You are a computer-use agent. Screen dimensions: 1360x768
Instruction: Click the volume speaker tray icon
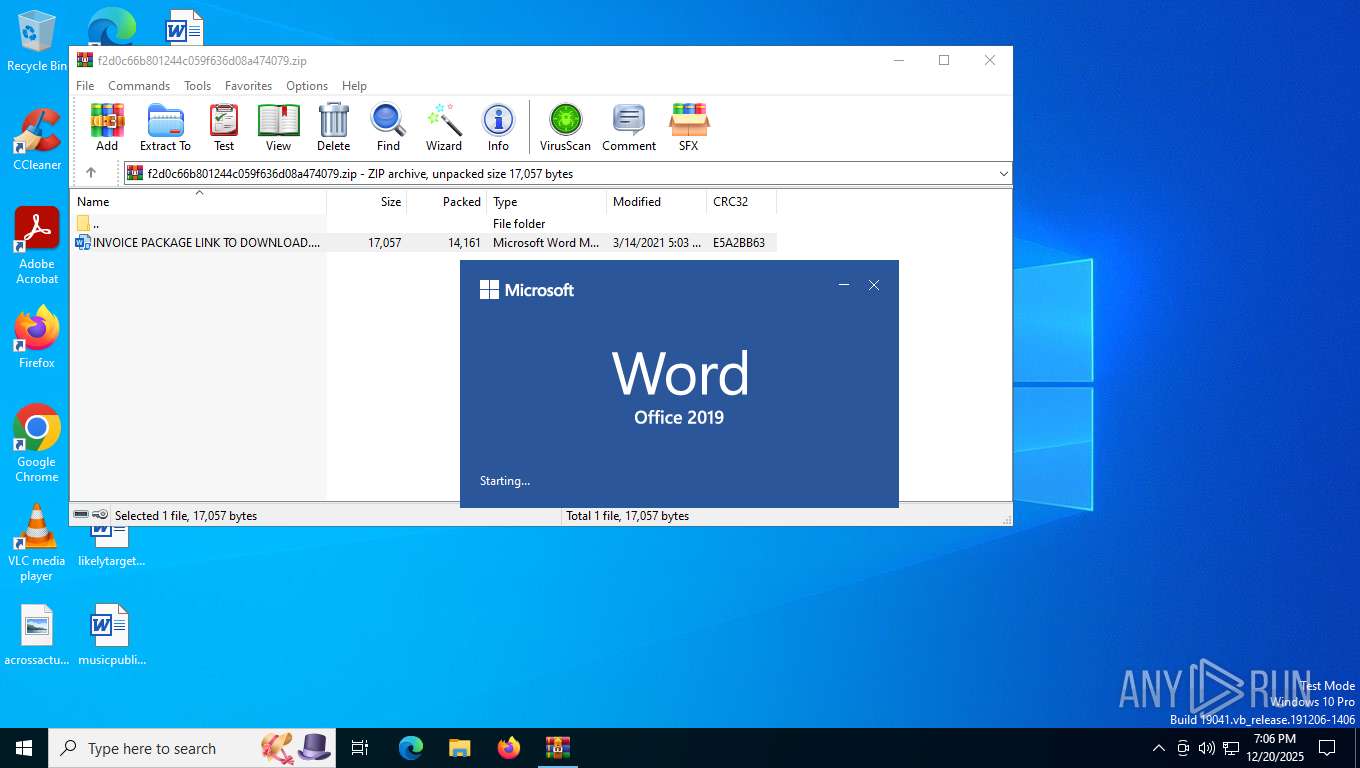(1206, 748)
